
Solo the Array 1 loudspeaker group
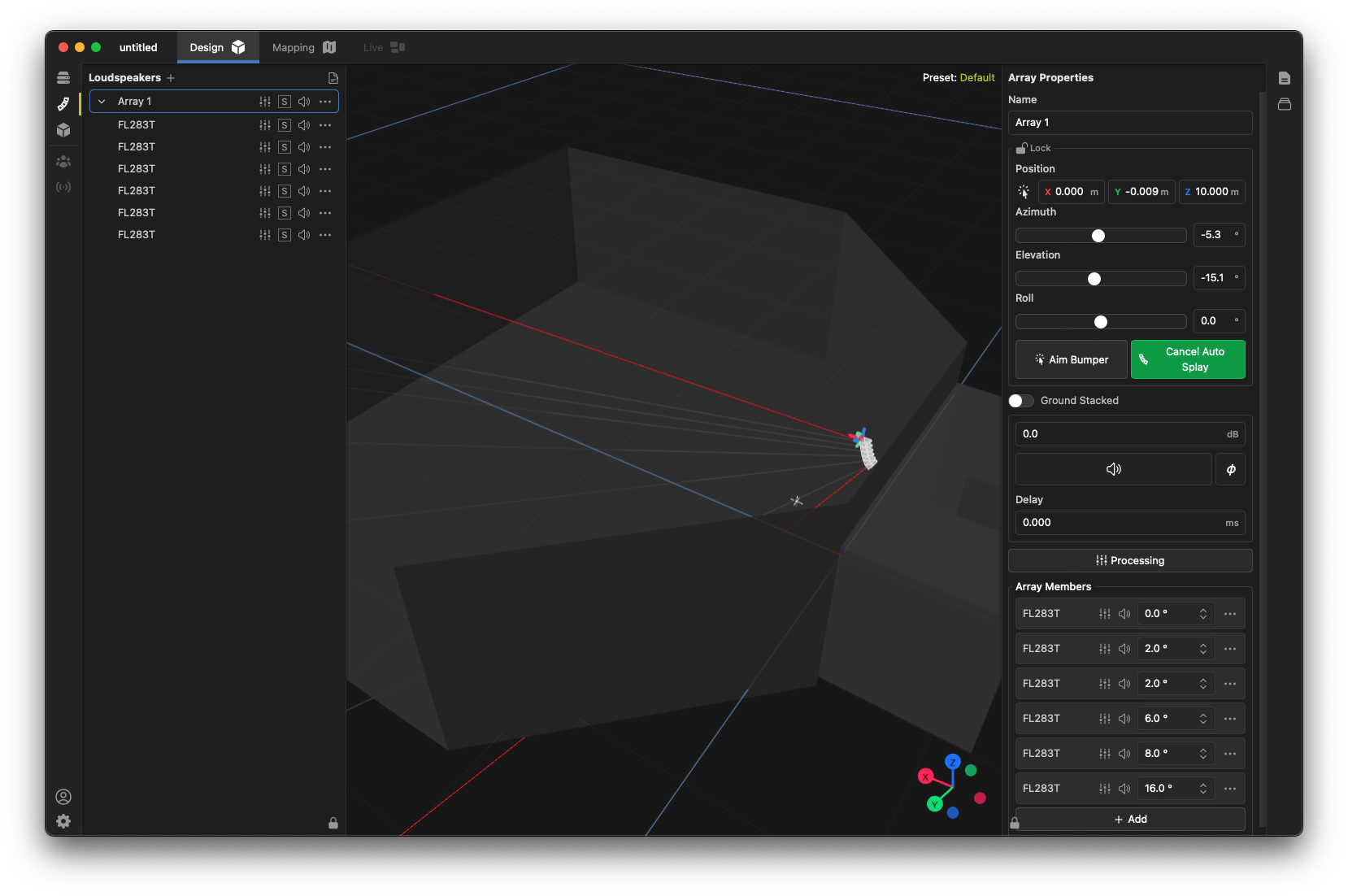(x=285, y=102)
